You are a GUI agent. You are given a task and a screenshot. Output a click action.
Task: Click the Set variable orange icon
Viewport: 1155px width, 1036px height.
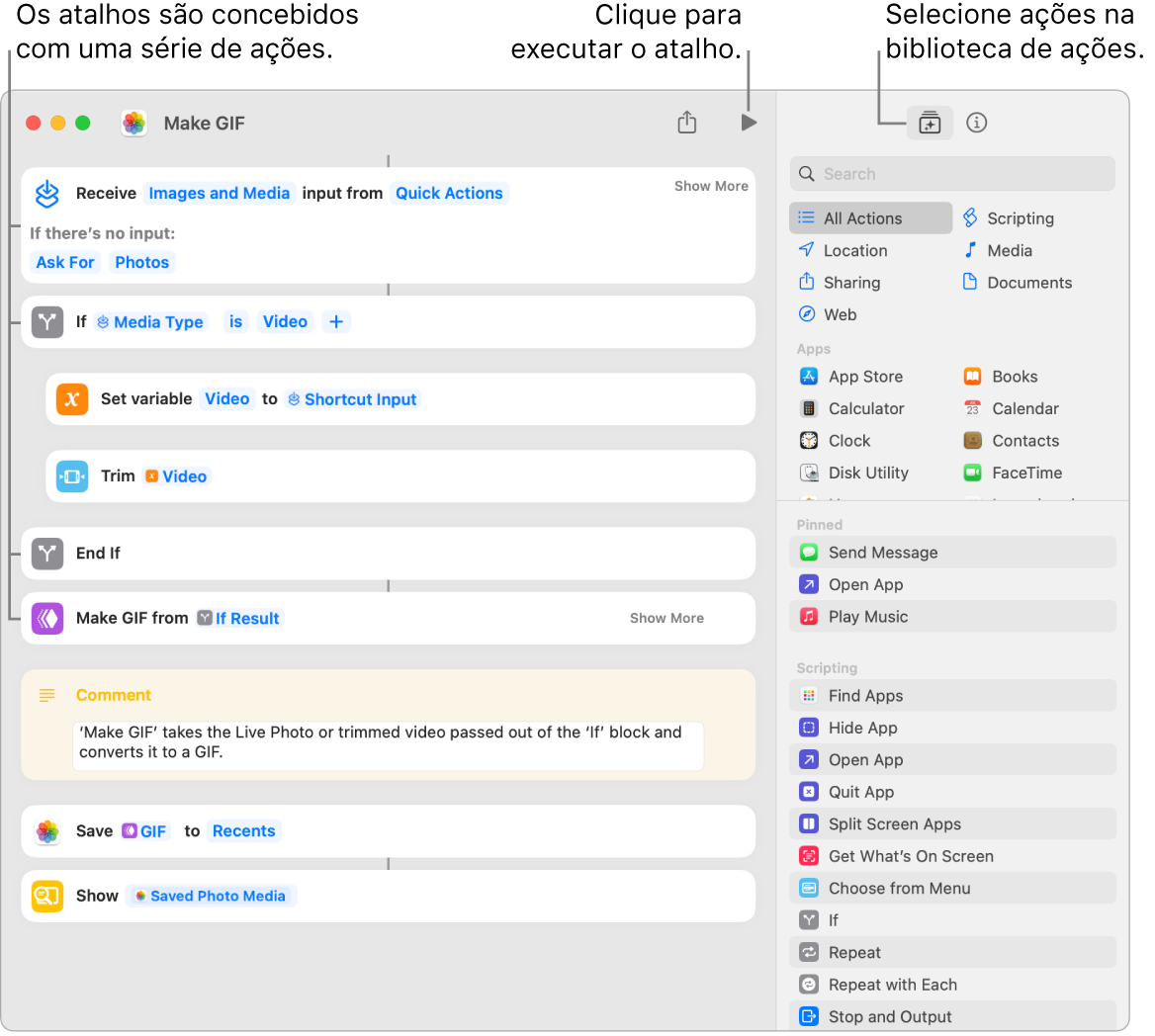(72, 399)
